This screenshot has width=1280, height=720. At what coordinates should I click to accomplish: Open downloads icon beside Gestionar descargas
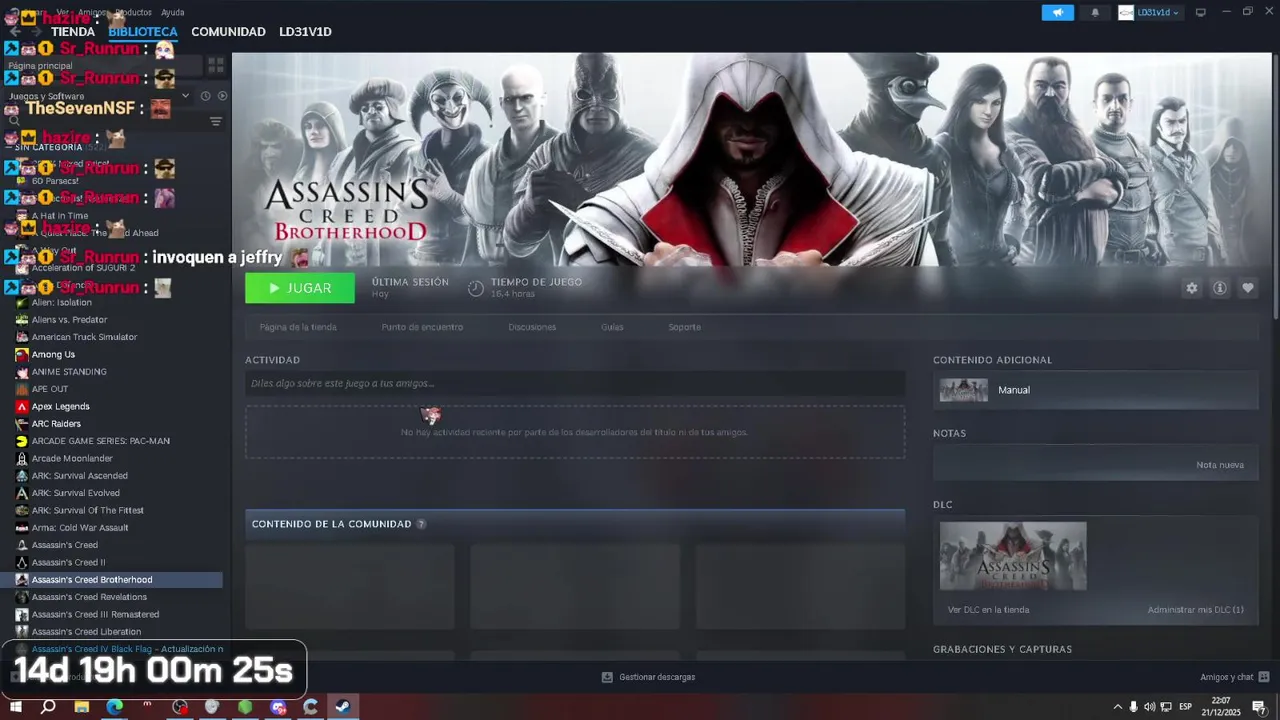pos(607,677)
